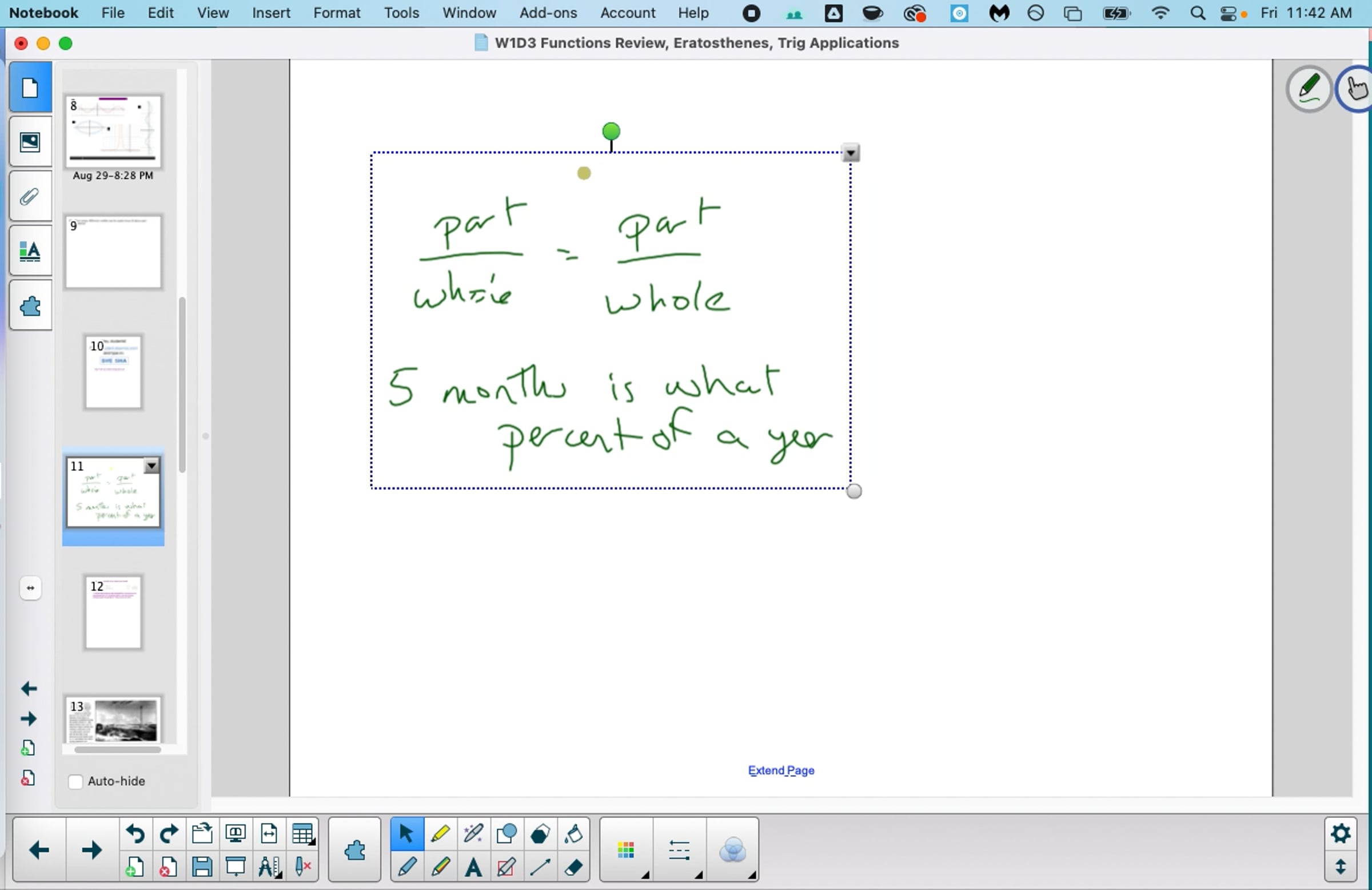Expand the color palette dropdown
1372x890 pixels.
click(x=626, y=850)
